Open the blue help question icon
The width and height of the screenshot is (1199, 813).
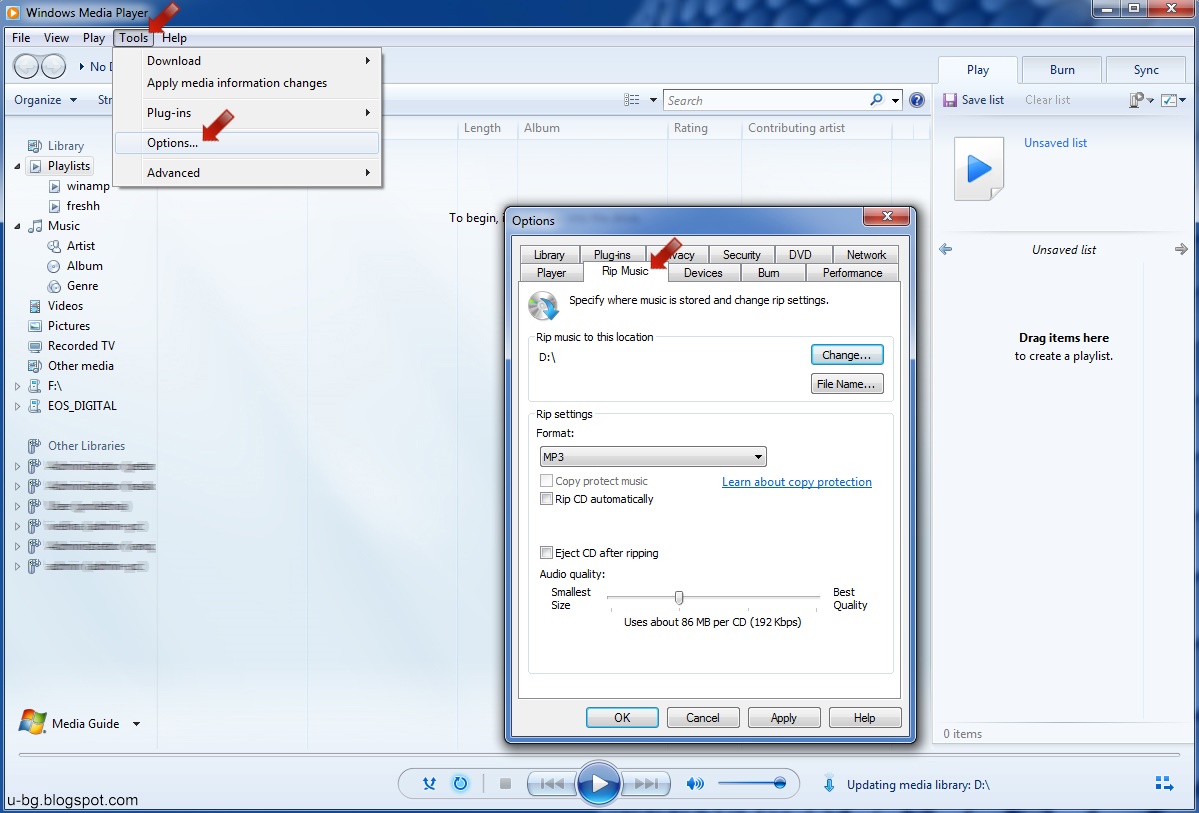pyautogui.click(x=917, y=100)
